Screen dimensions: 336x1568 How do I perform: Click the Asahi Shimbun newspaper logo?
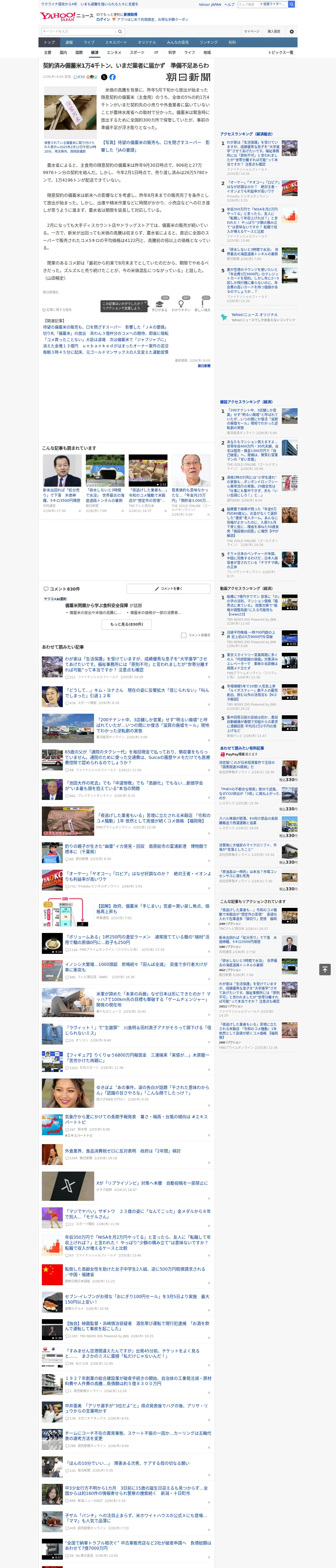[188, 77]
